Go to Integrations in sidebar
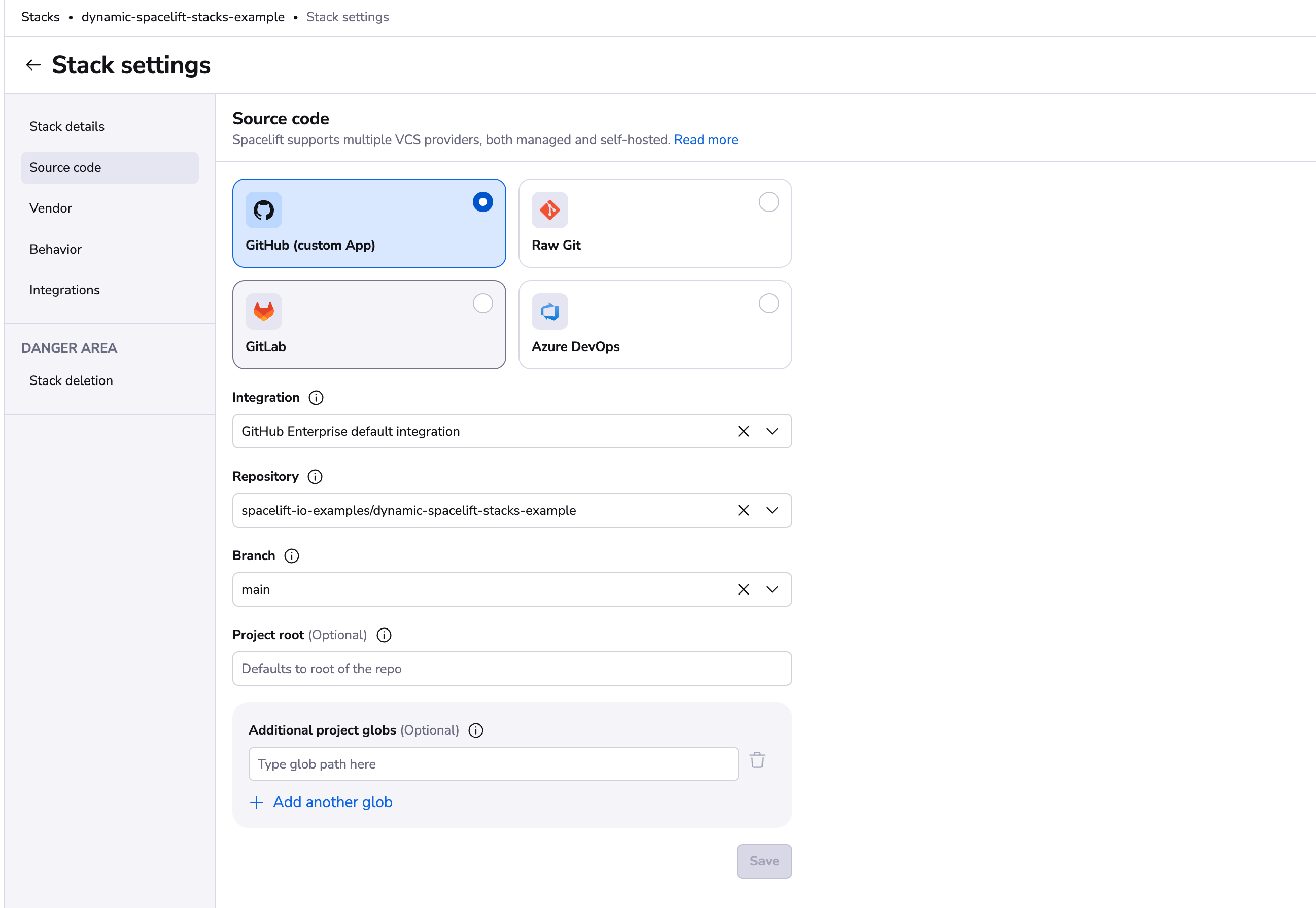The width and height of the screenshot is (1316, 908). pyautogui.click(x=64, y=290)
